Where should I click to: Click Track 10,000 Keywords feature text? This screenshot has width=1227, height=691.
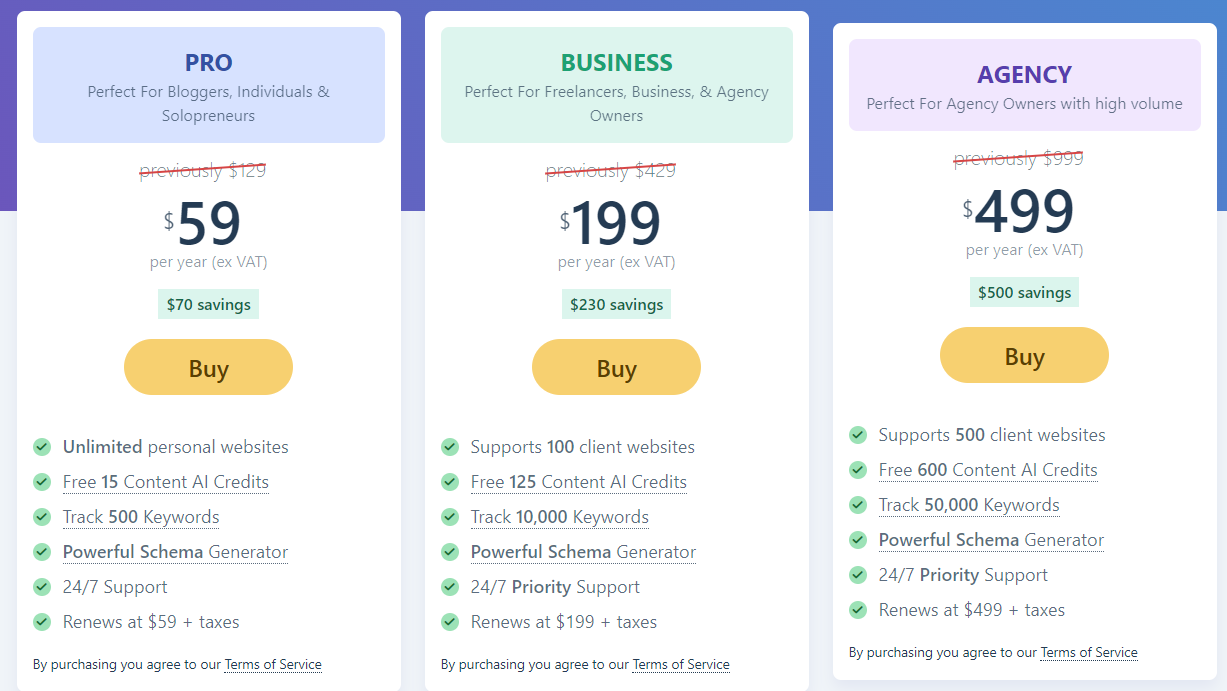pos(560,517)
